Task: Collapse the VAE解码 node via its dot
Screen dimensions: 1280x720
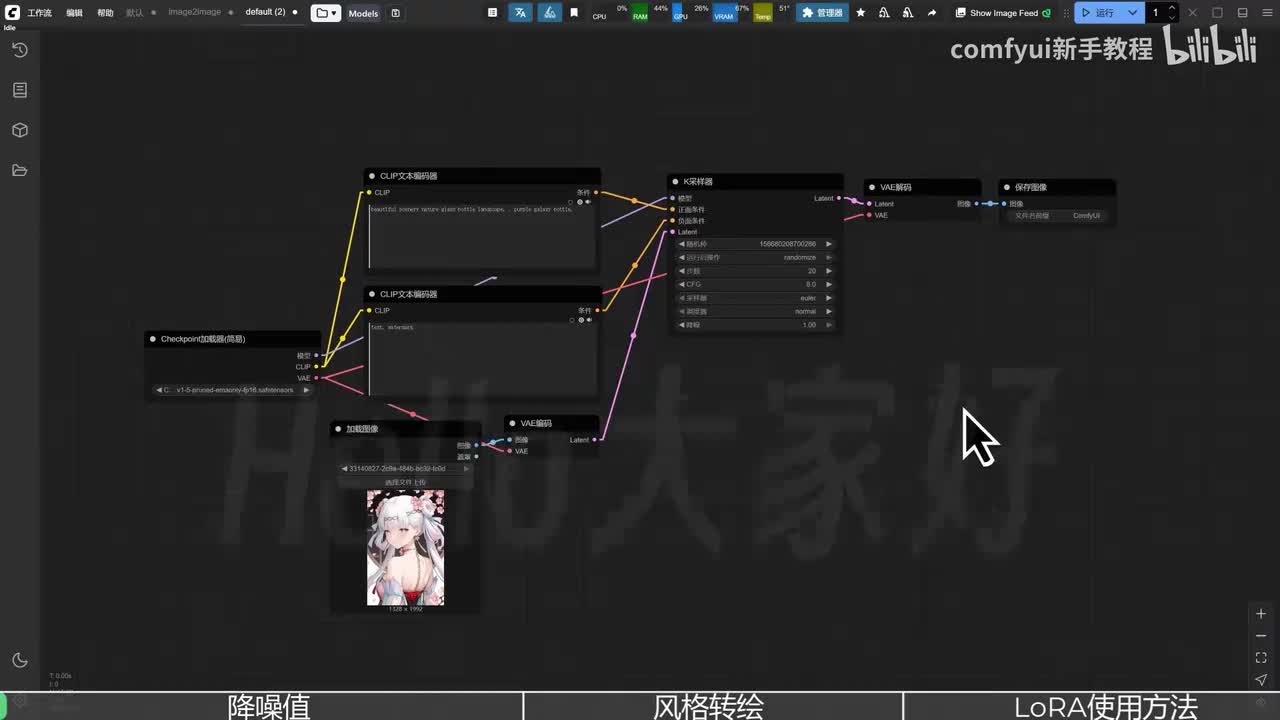Action: (872, 187)
